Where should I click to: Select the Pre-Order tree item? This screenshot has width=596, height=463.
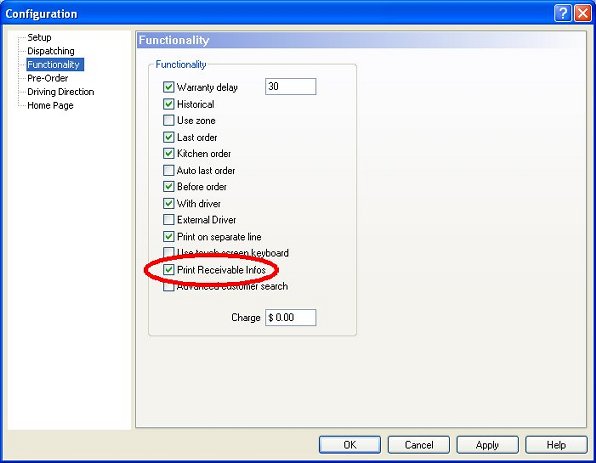(48, 78)
